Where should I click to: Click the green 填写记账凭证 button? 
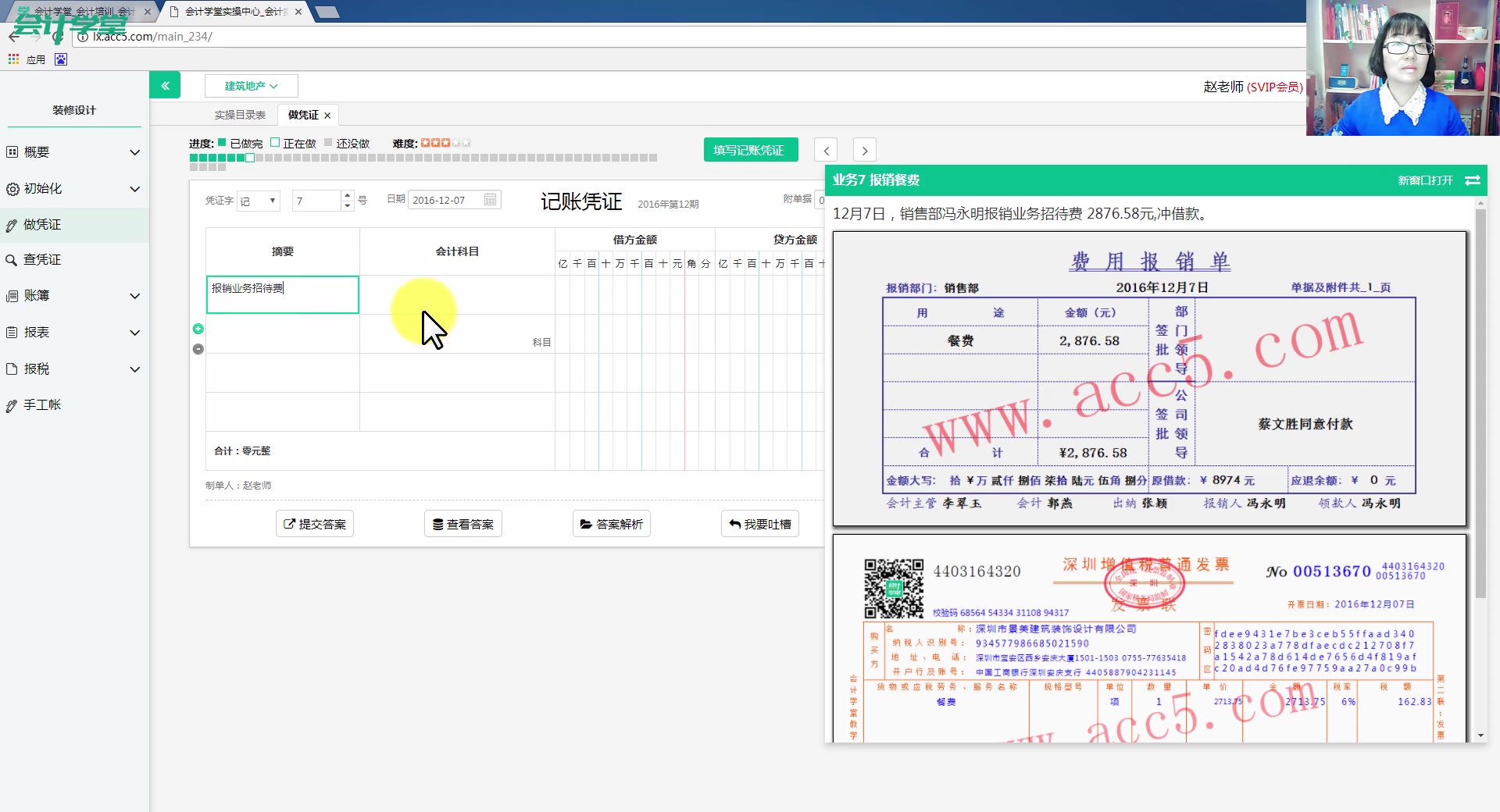click(750, 149)
